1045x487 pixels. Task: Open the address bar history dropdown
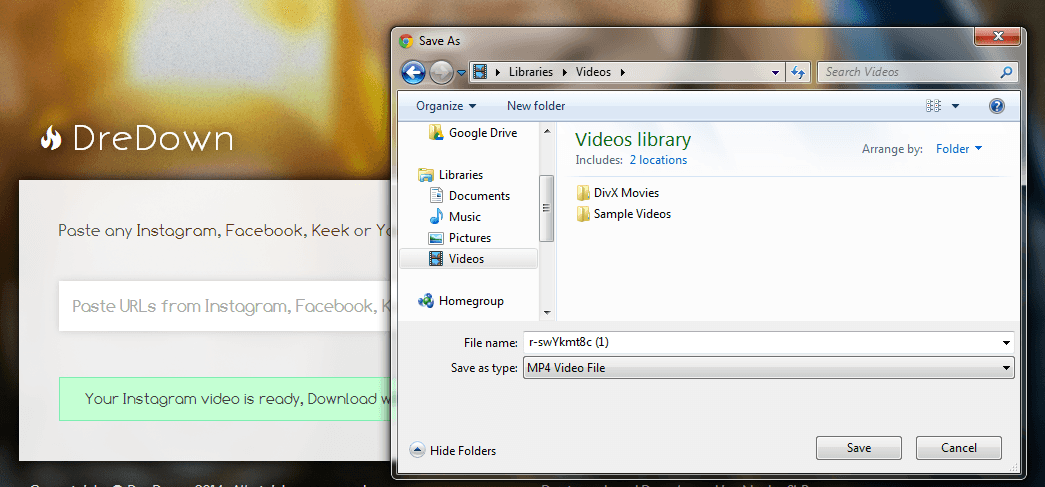pyautogui.click(x=775, y=72)
